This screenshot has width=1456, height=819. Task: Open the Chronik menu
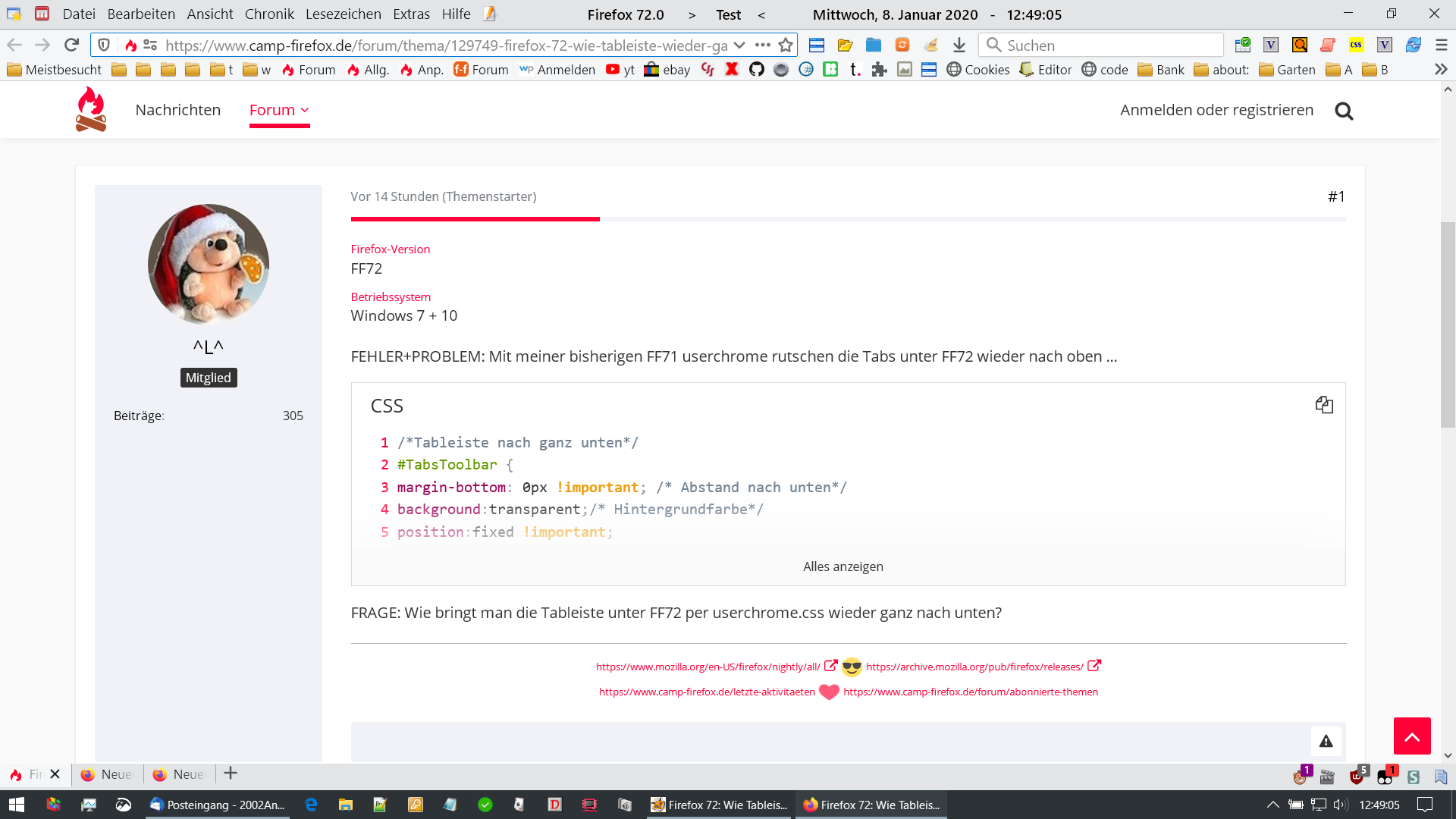pyautogui.click(x=269, y=14)
